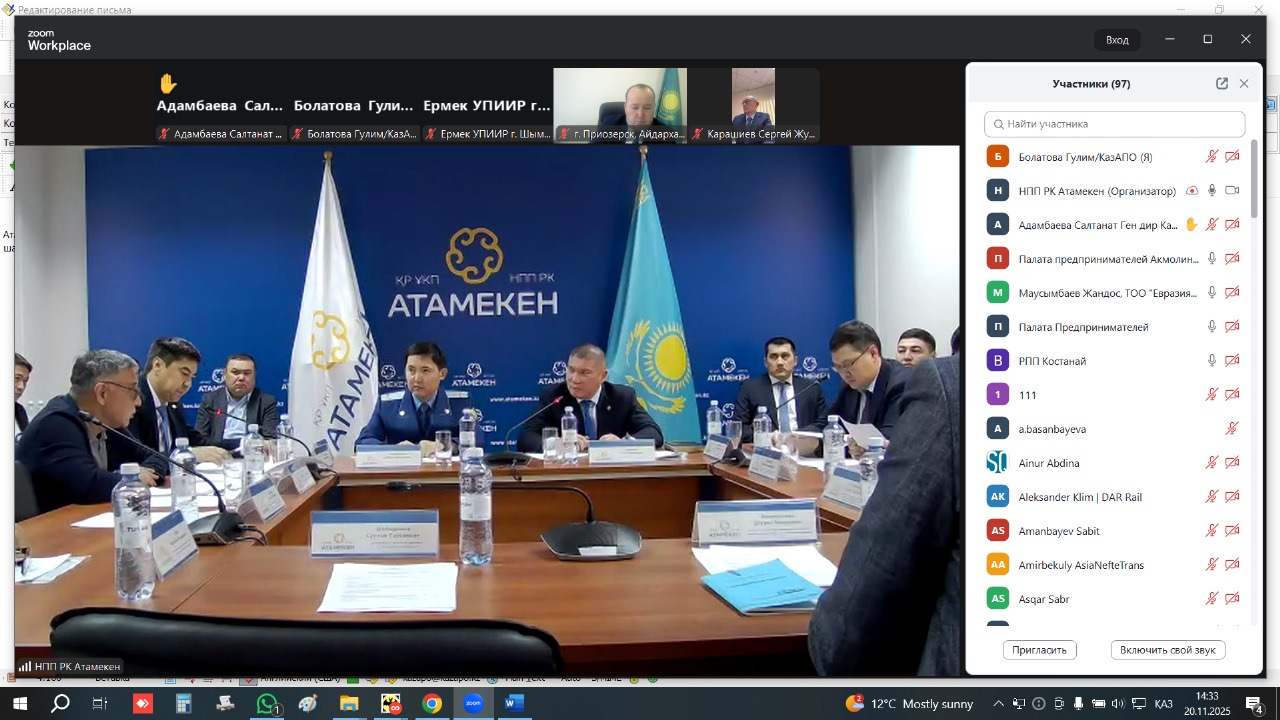Click the volume speaker icon in system tray
The width and height of the screenshot is (1280, 720).
[1118, 704]
